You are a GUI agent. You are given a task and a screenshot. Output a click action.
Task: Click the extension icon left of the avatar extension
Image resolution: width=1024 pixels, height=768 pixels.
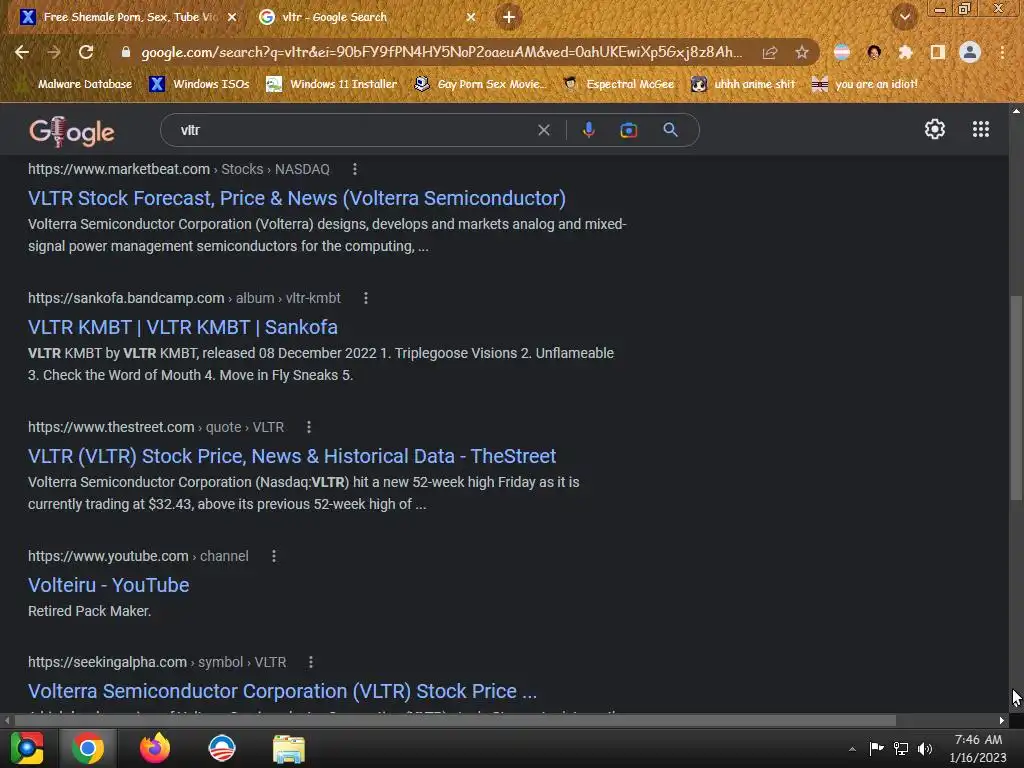tap(842, 52)
